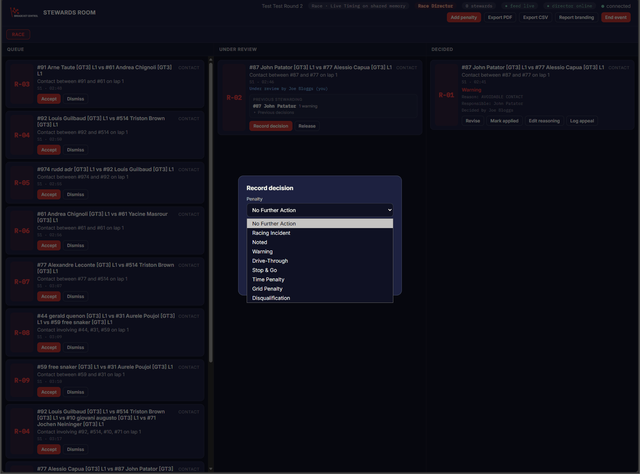
Task: Click the R-08 incident ID badge
Action: click(x=22, y=333)
